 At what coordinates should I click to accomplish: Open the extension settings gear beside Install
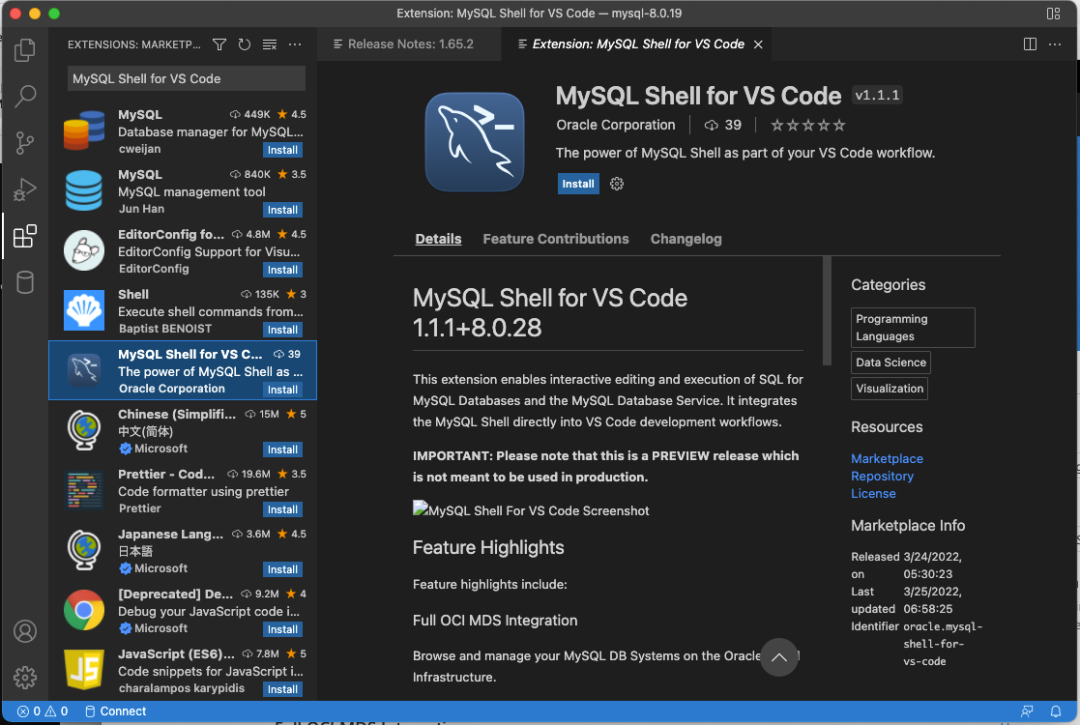pyautogui.click(x=616, y=183)
